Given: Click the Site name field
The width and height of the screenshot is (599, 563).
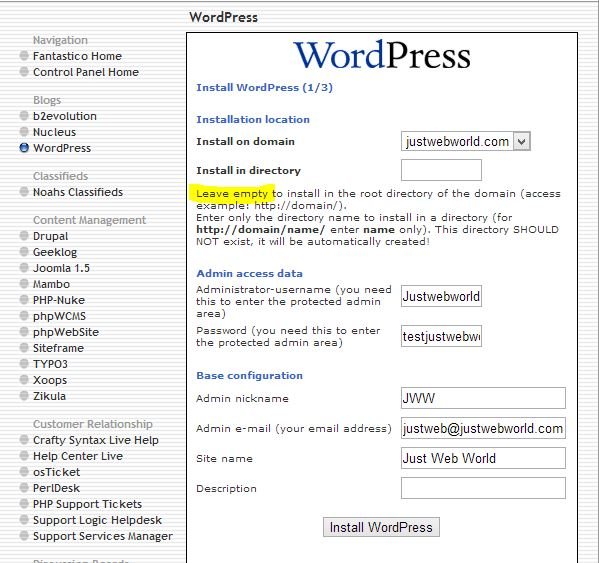Looking at the screenshot, I should pos(483,458).
